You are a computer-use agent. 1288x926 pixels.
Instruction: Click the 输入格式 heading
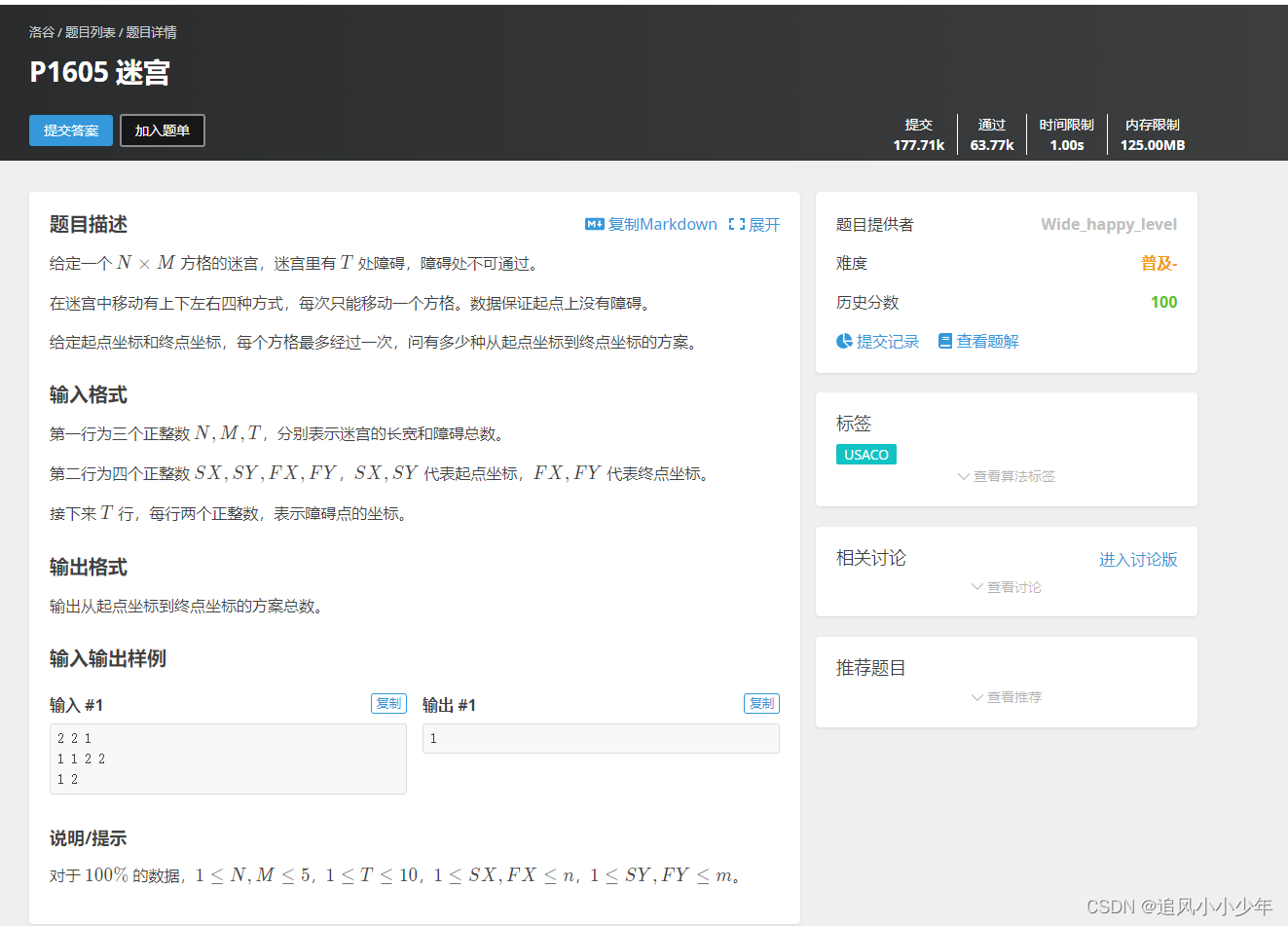89,394
